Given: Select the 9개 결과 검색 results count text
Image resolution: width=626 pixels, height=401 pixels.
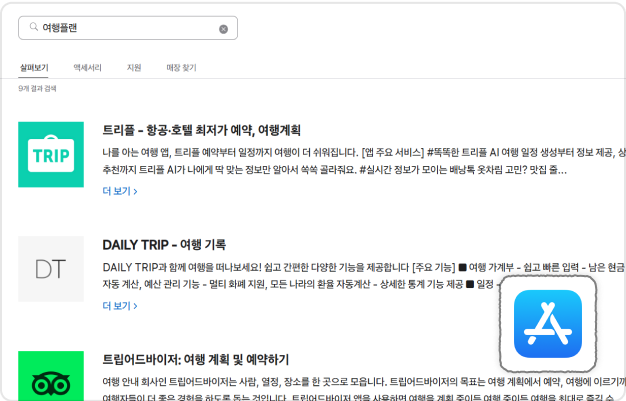Looking at the screenshot, I should click(37, 88).
